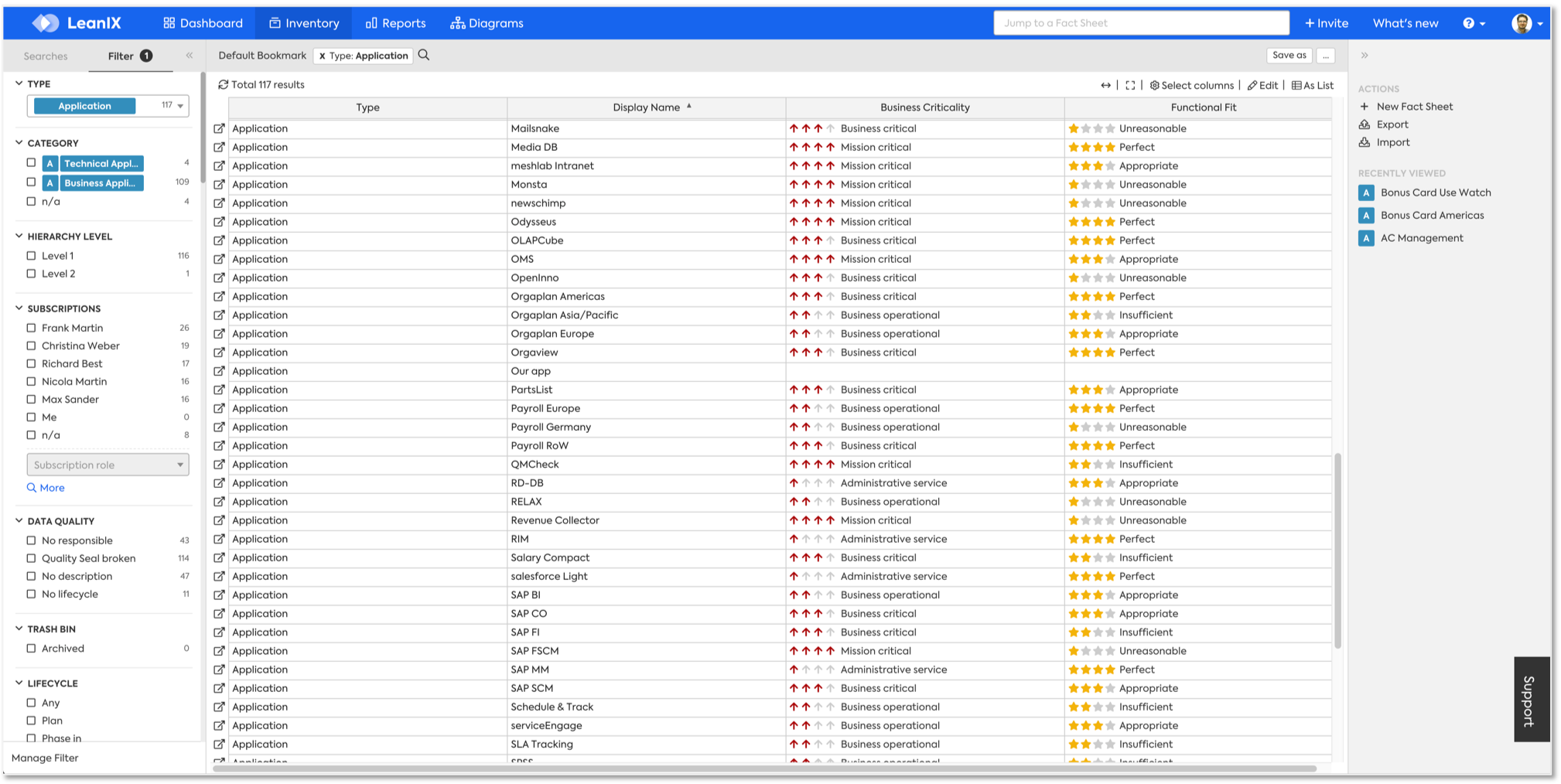Check the Frank Martin subscription checkbox
Screen dimensions: 1561x784
point(31,328)
